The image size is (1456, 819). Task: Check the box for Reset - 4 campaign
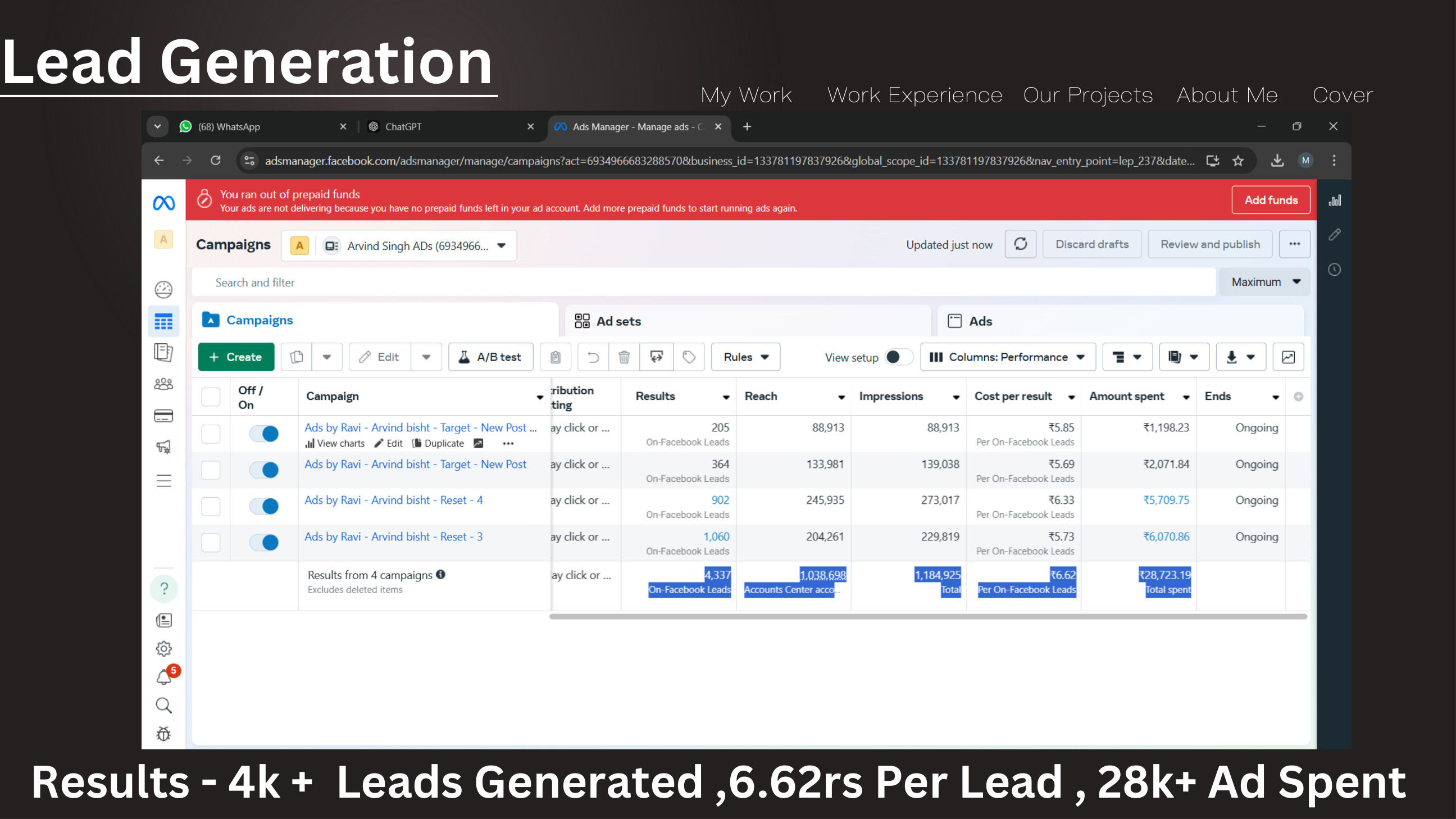pyautogui.click(x=211, y=506)
